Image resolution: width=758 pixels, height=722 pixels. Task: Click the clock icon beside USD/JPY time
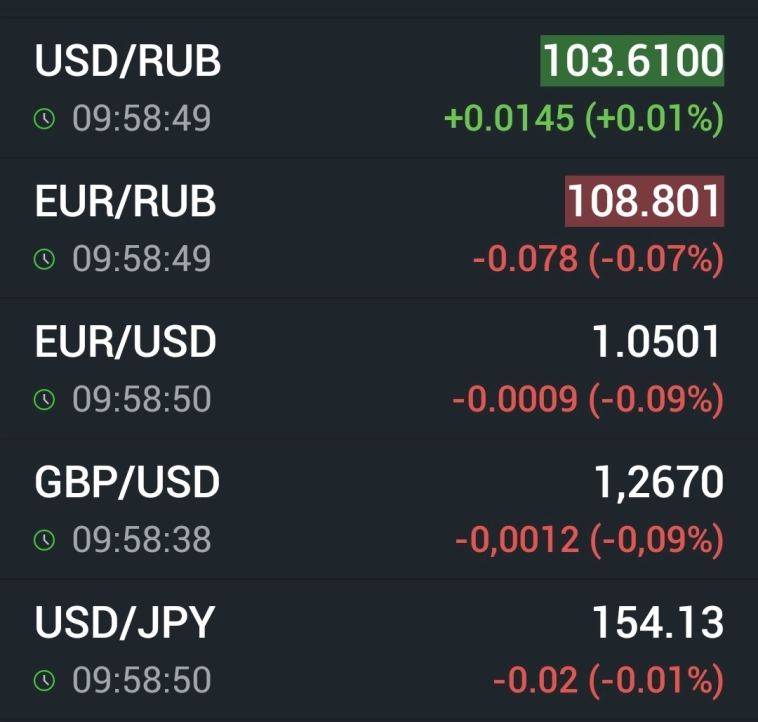point(44,681)
